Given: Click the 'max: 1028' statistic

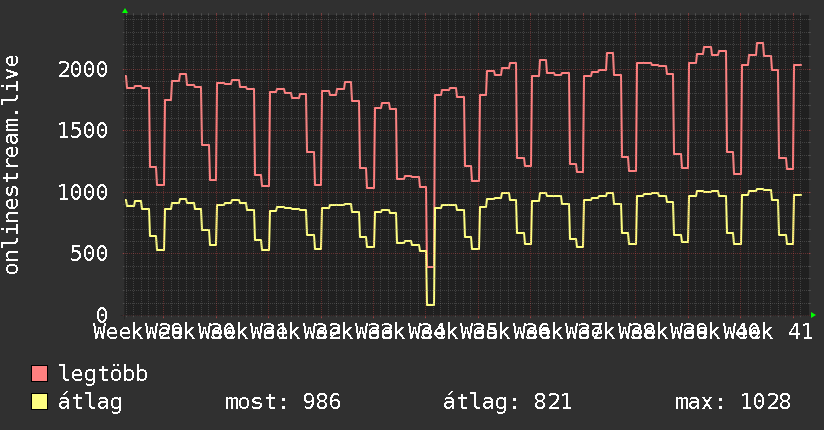Looking at the screenshot, I should tap(733, 402).
